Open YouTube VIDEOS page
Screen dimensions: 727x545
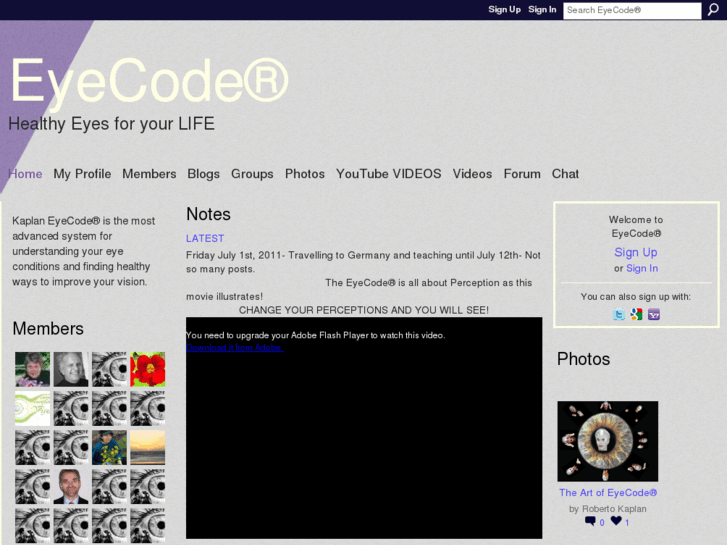[x=389, y=174]
